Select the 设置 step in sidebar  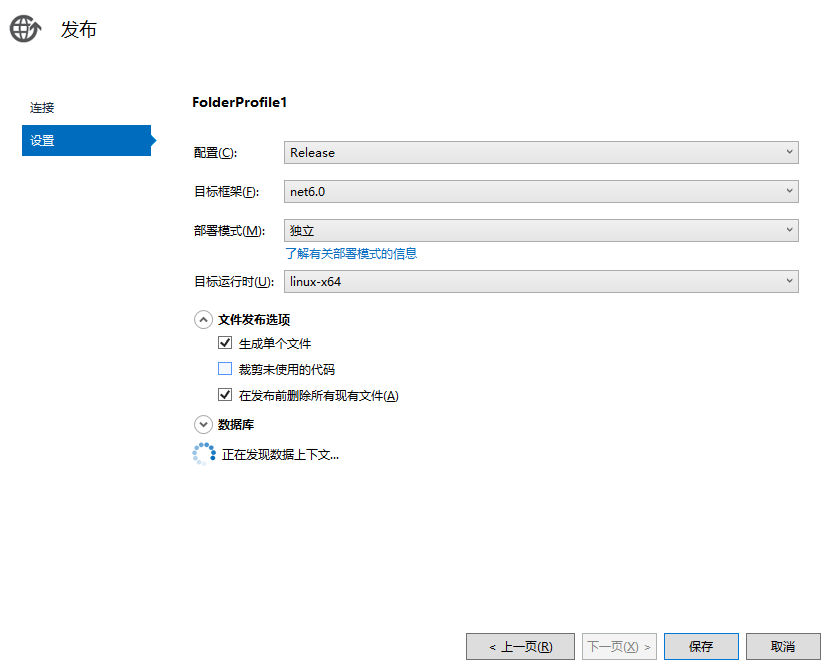(86, 141)
